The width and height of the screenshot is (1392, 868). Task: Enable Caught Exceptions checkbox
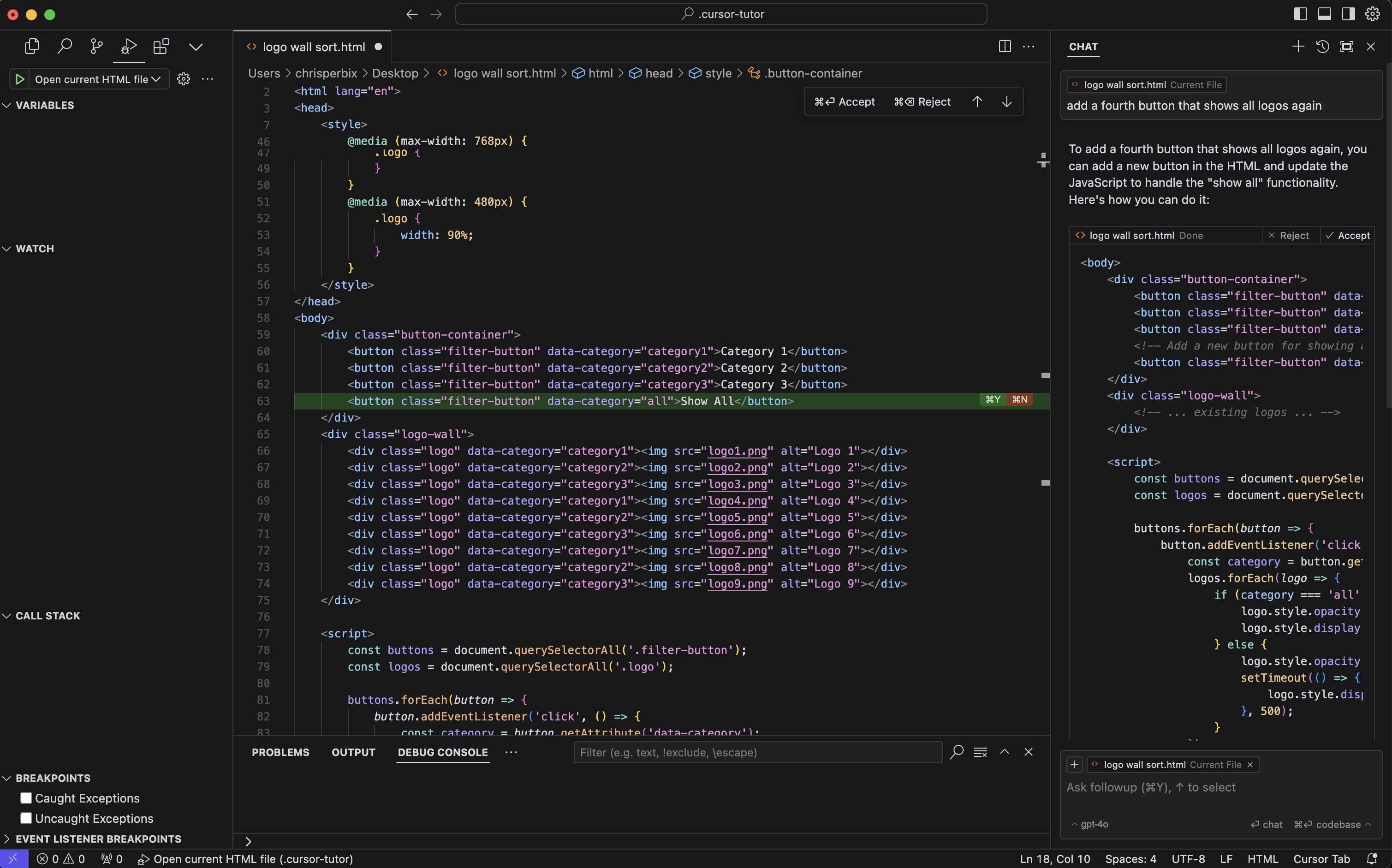26,798
